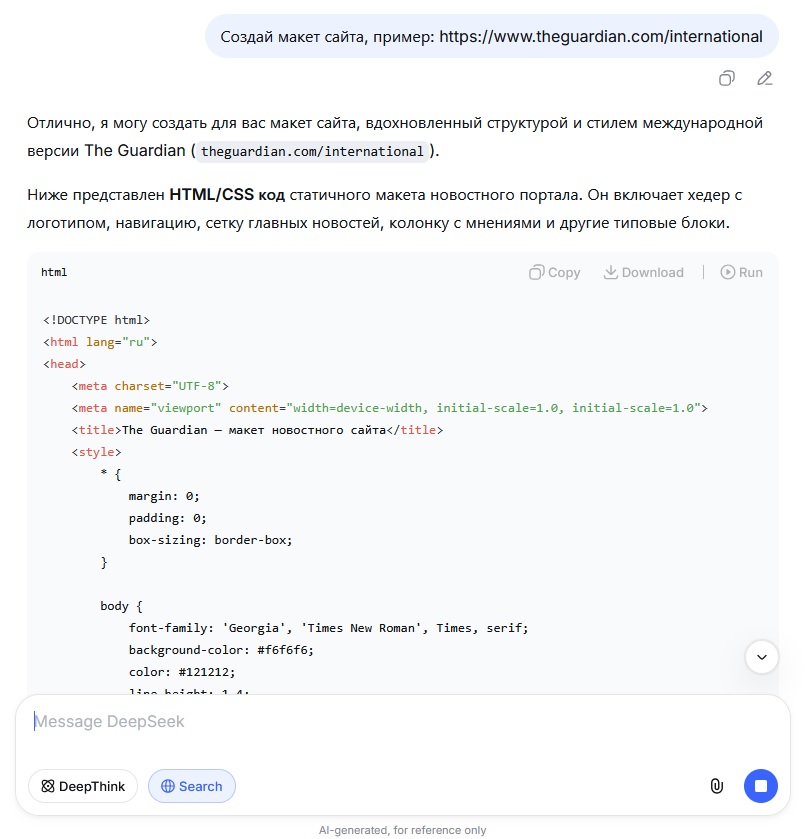806x839 pixels.
Task: Click the meta charset UTF-8 line
Action: 150,386
